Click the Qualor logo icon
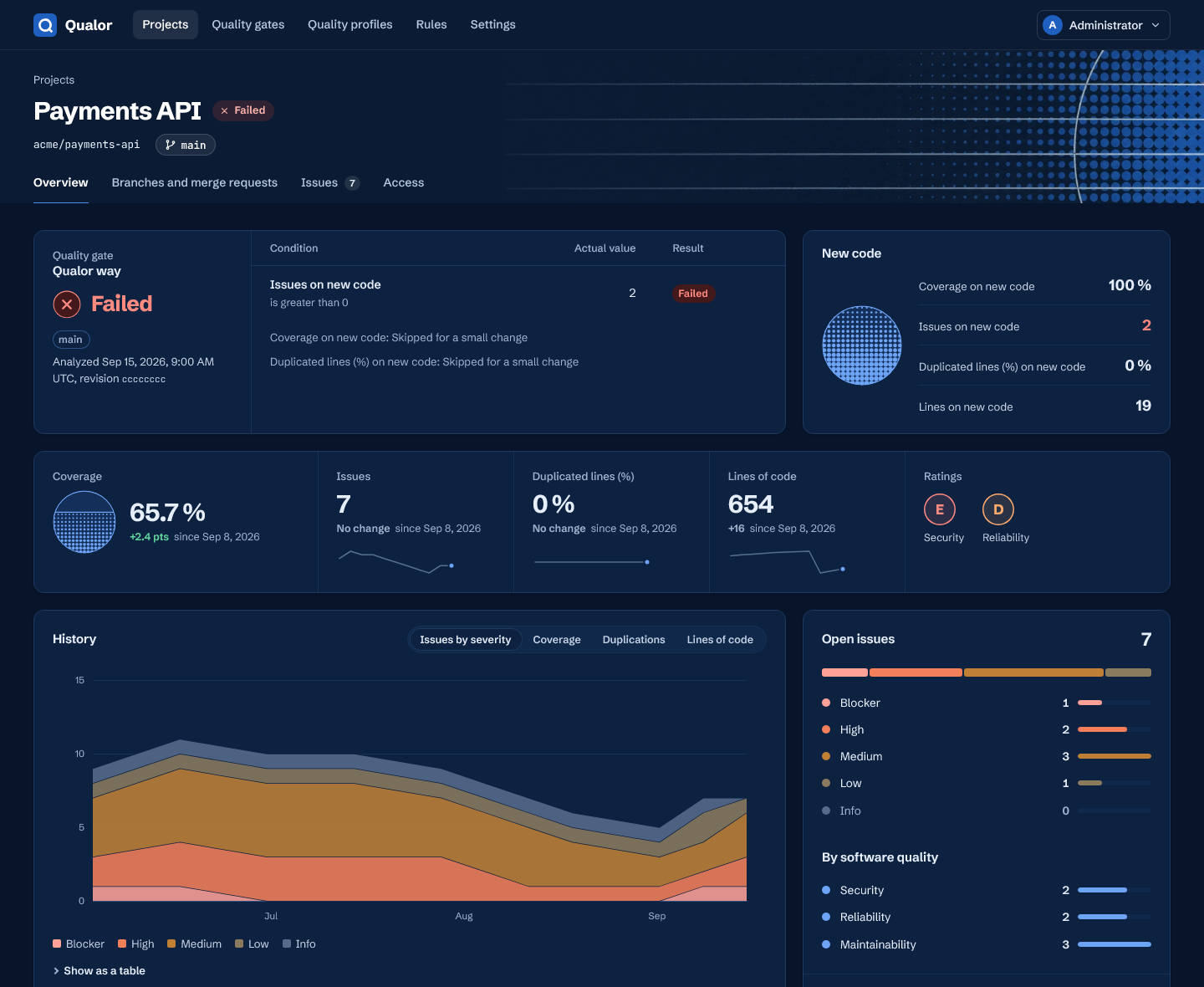 tap(45, 25)
